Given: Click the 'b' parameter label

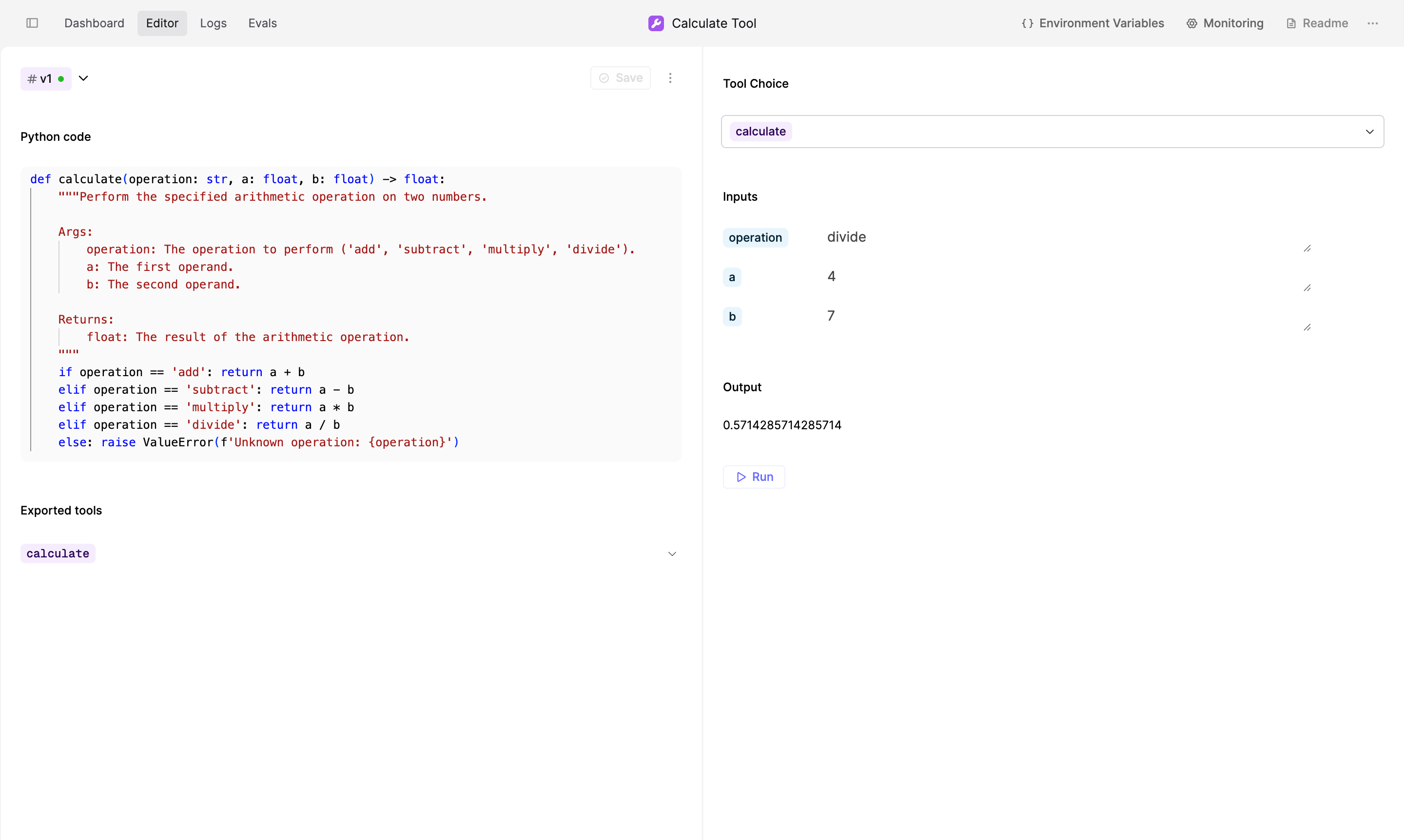Looking at the screenshot, I should (x=732, y=316).
